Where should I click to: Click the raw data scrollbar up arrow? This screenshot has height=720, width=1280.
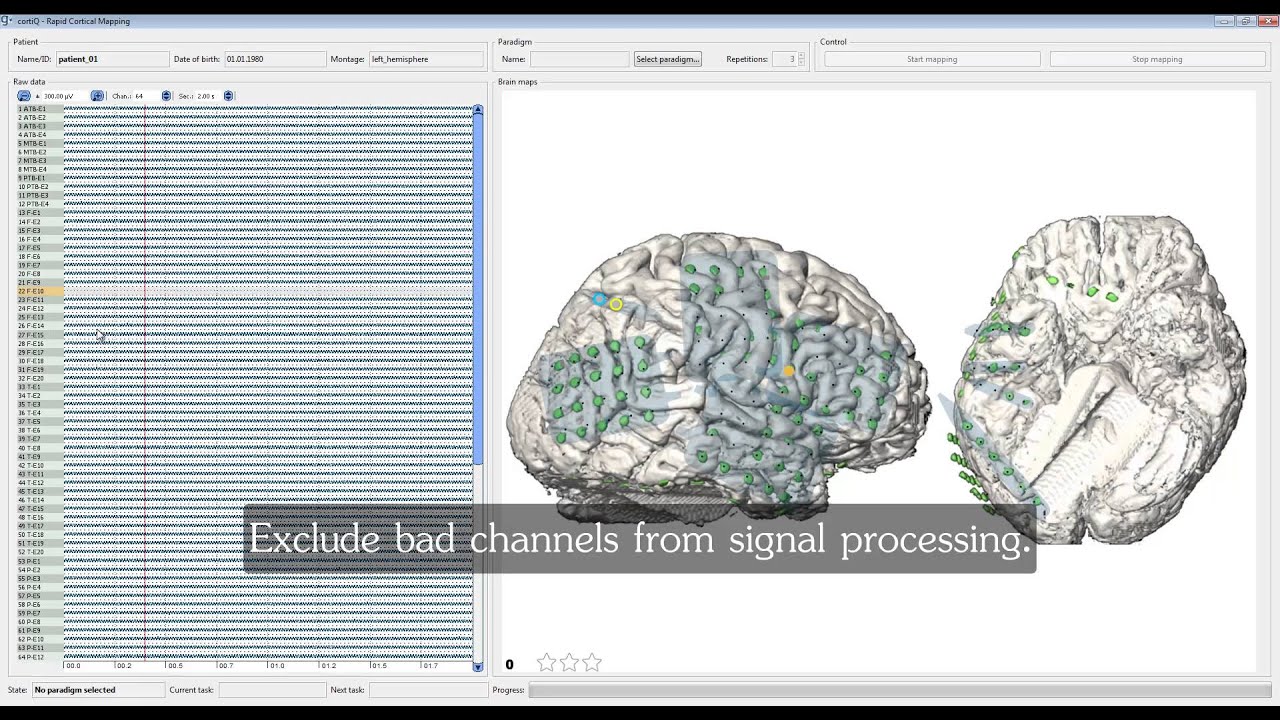pyautogui.click(x=478, y=109)
